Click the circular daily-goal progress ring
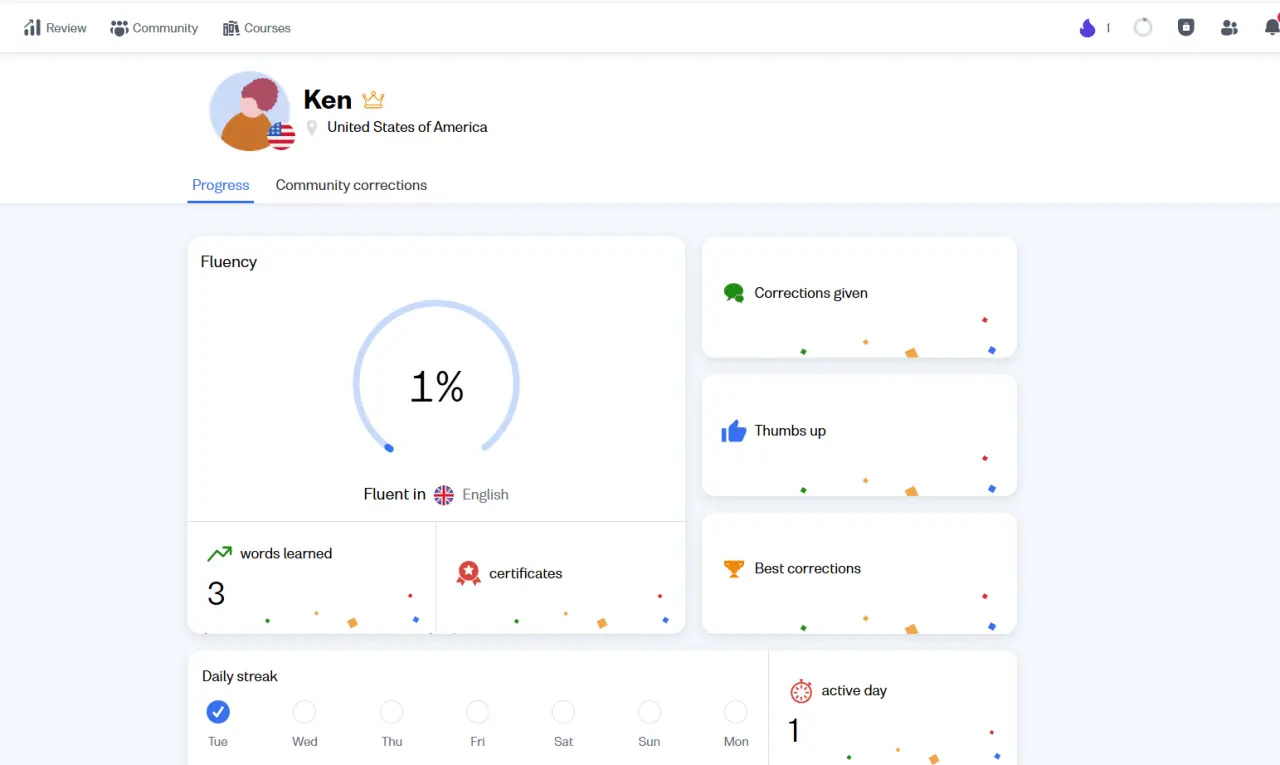The width and height of the screenshot is (1280, 765). (1143, 28)
